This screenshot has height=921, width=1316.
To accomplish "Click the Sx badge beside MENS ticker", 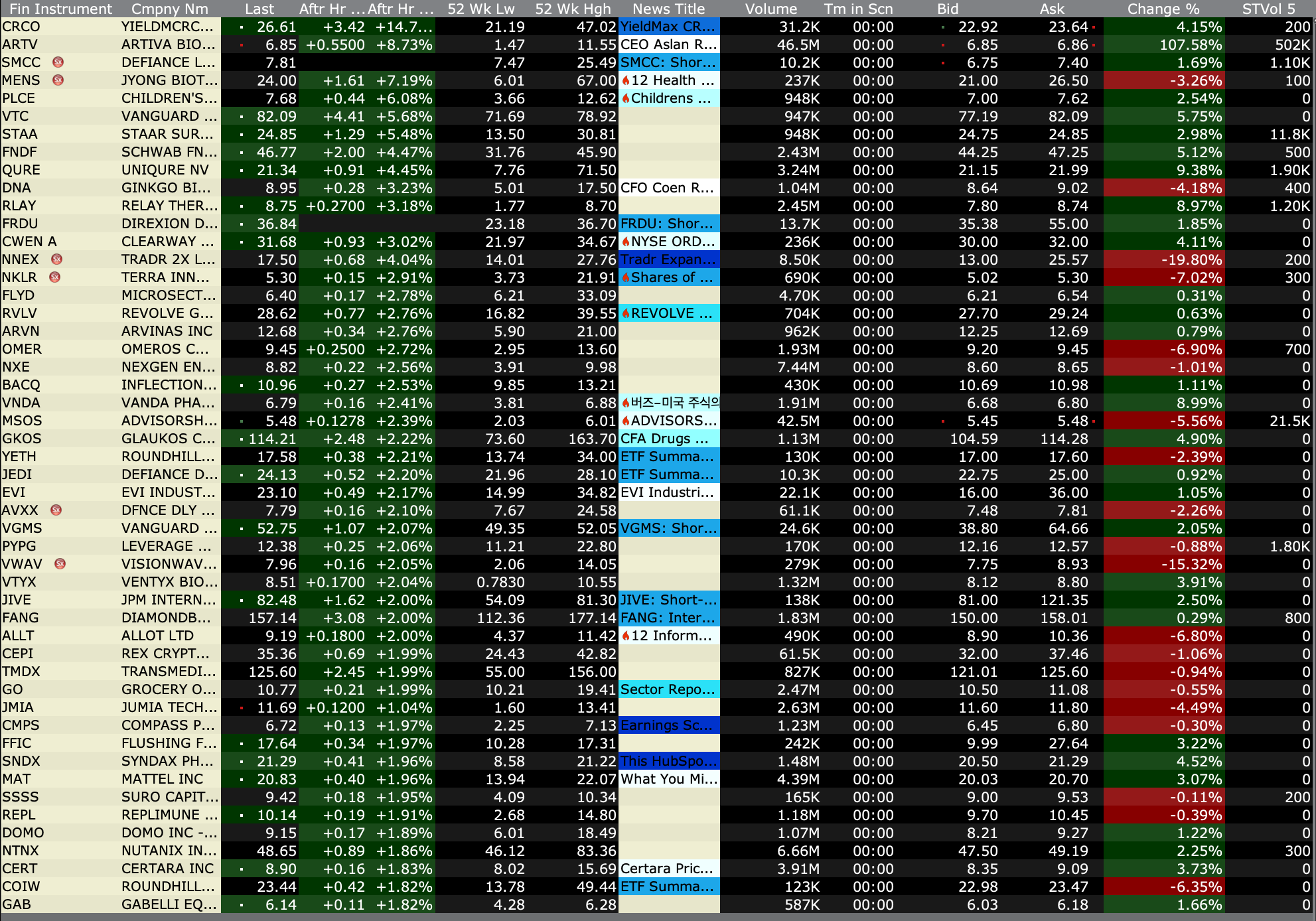I will click(58, 80).
